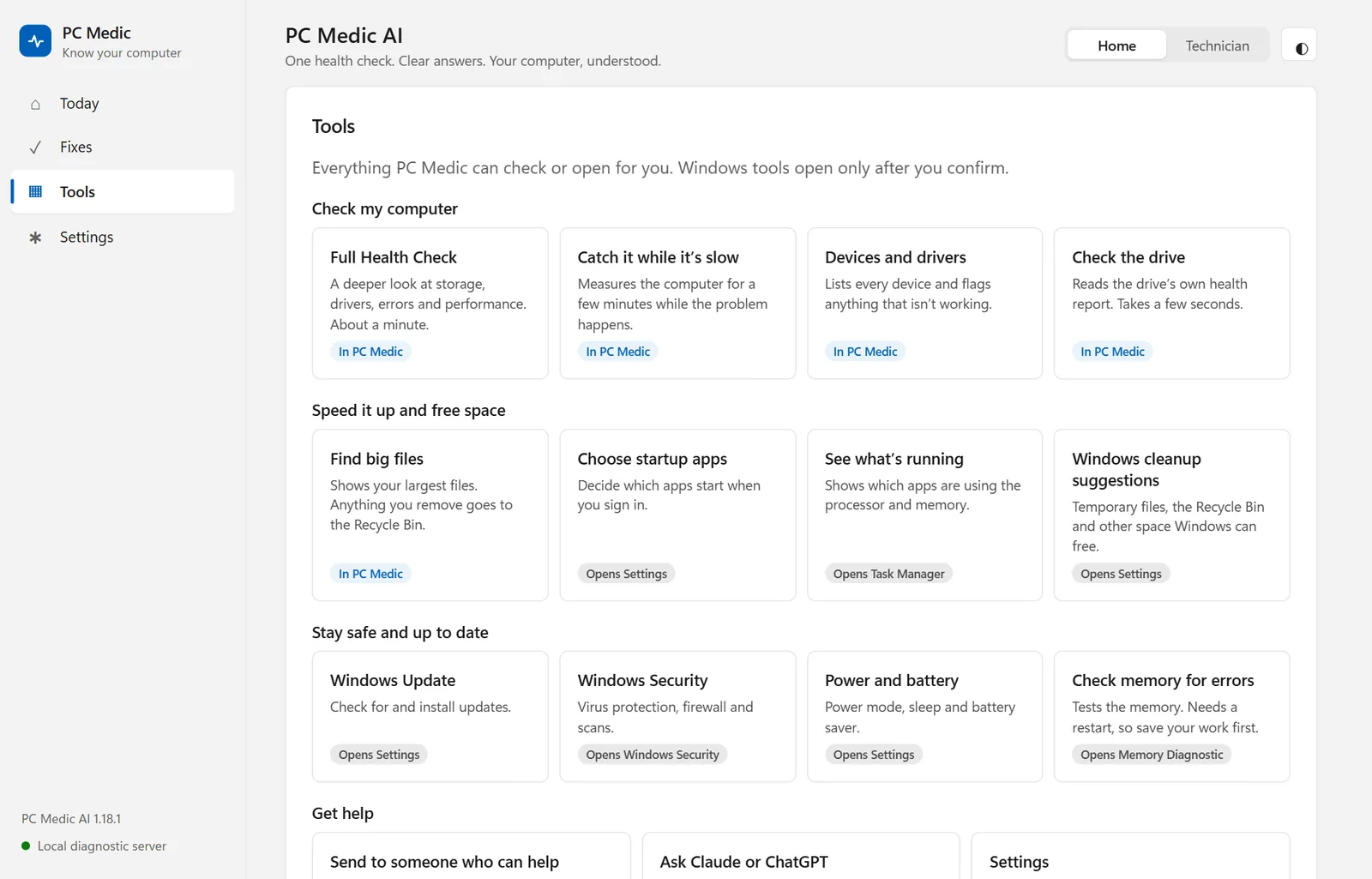Open the Today page

coord(123,104)
